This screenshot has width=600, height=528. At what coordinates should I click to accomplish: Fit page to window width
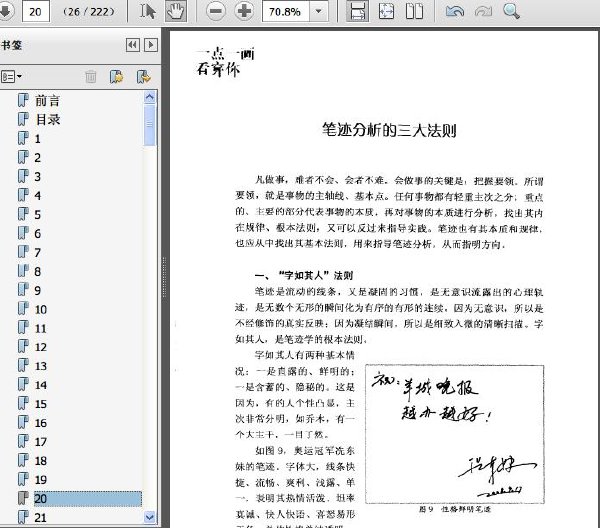pyautogui.click(x=386, y=11)
